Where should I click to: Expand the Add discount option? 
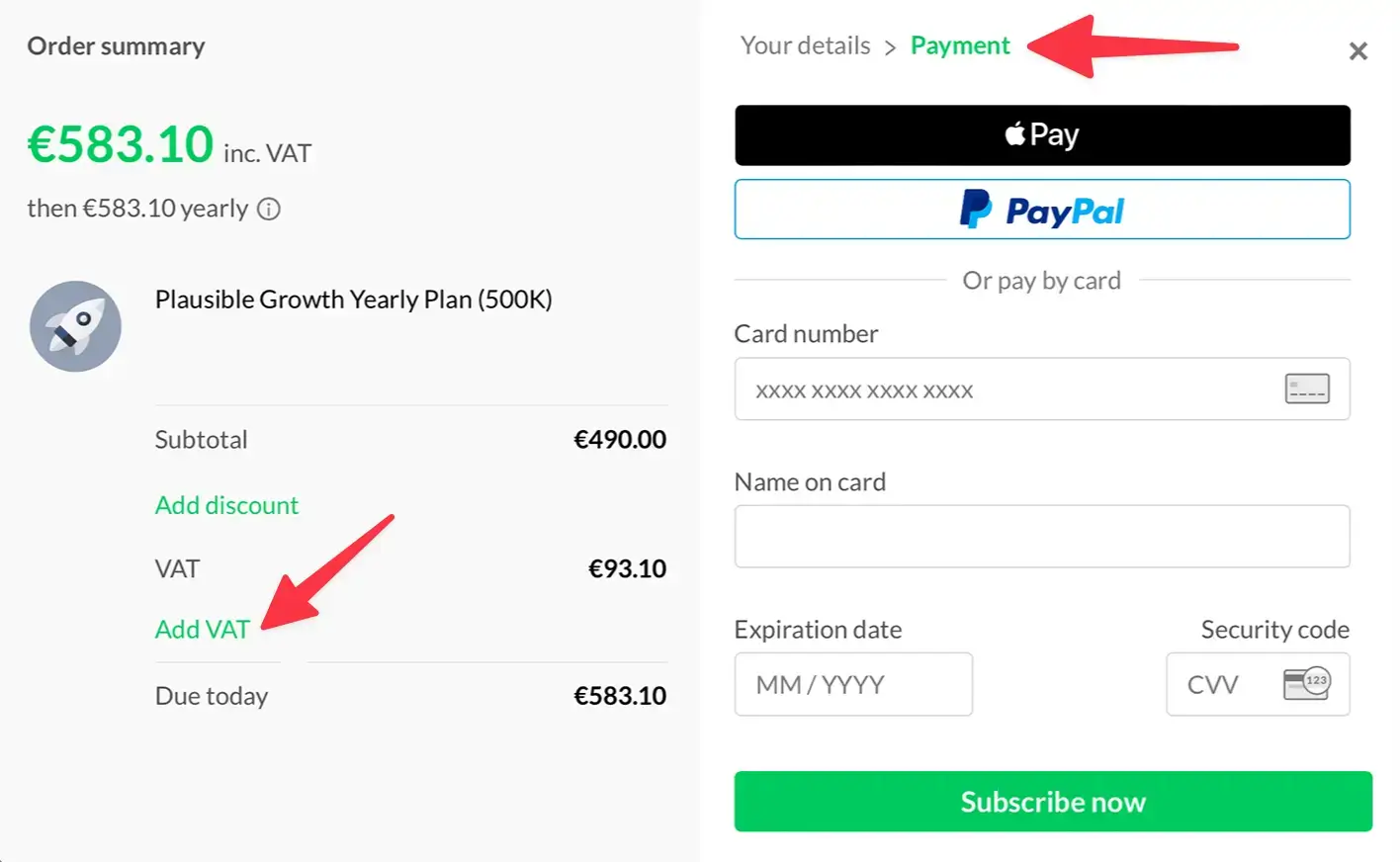tap(226, 505)
